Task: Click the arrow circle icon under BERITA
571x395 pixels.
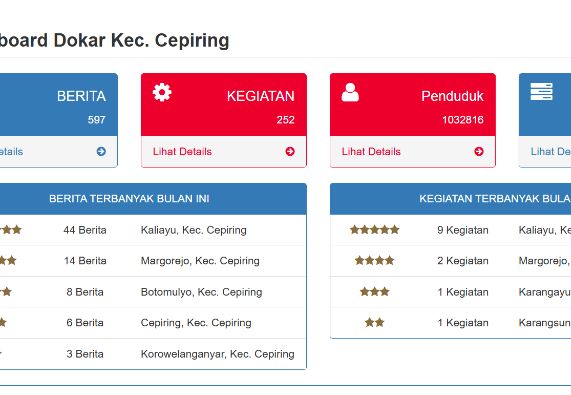Action: click(x=101, y=151)
